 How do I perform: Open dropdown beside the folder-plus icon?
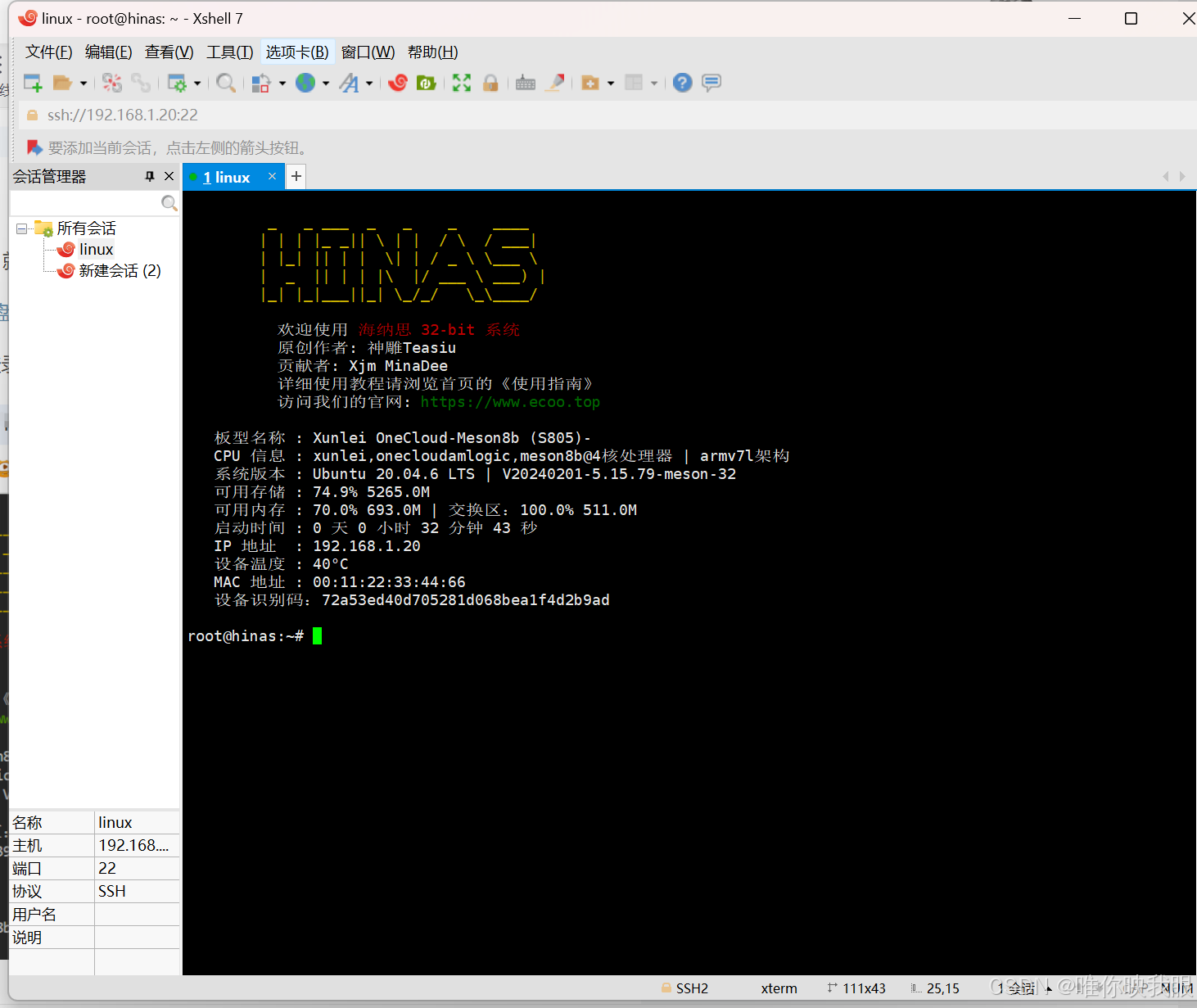coord(611,84)
